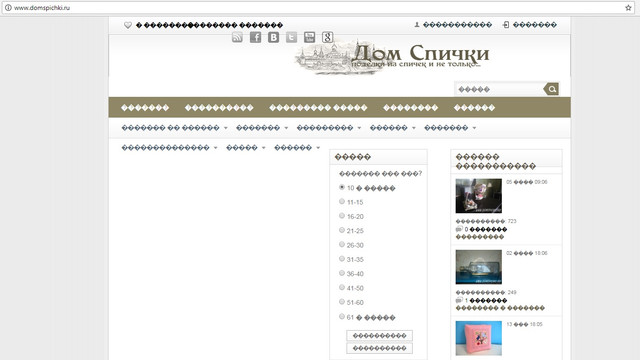Click the heart icon in the top bar
640x360 pixels.
pyautogui.click(x=128, y=25)
